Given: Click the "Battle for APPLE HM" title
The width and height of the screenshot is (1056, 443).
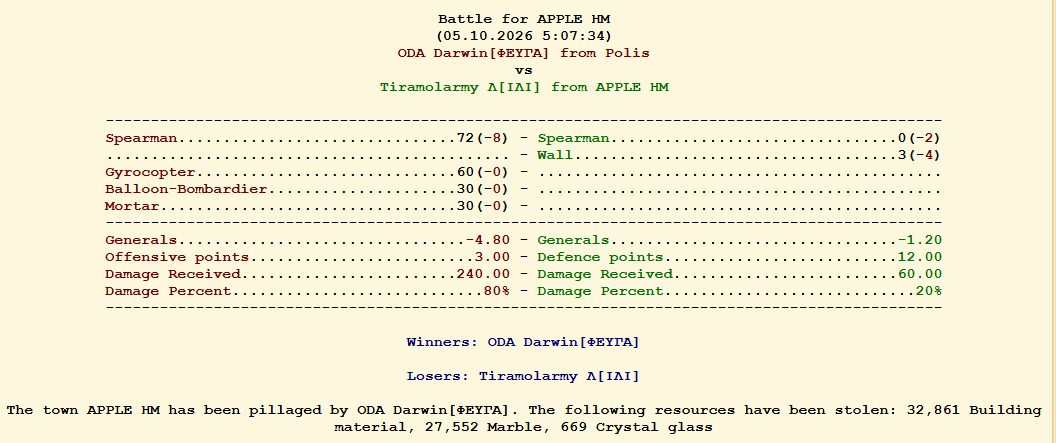Looking at the screenshot, I should click(523, 19).
